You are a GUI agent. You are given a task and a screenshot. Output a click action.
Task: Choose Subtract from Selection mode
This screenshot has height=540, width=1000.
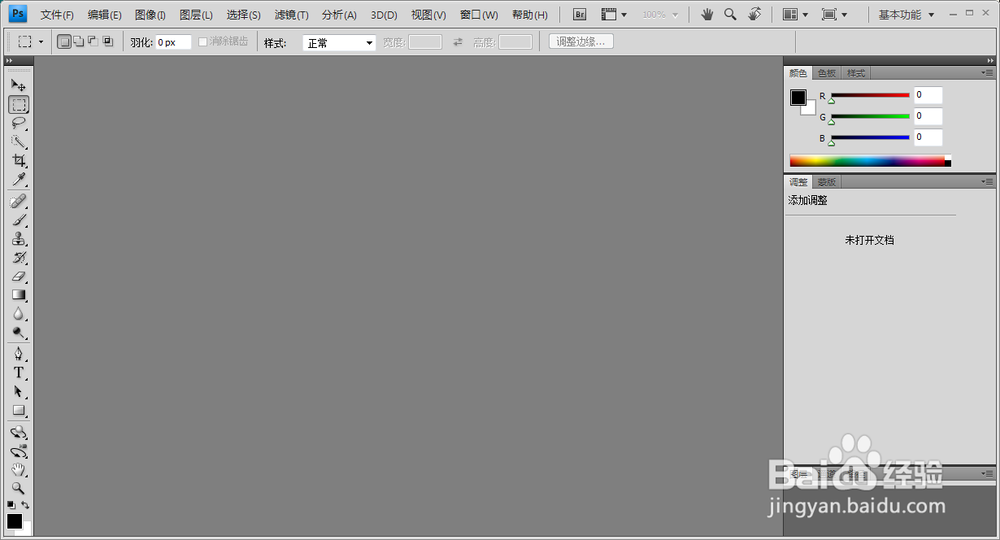(93, 42)
